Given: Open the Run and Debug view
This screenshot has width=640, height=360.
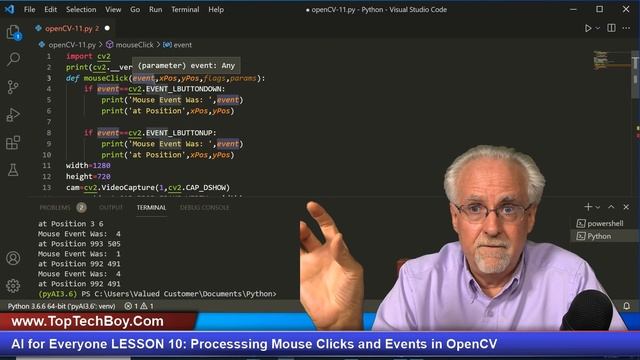Looking at the screenshot, I should [x=13, y=115].
